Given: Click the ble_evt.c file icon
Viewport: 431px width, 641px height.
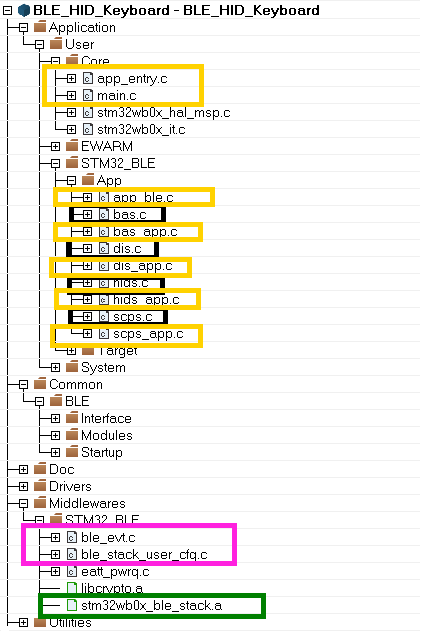Looking at the screenshot, I should click(72, 537).
